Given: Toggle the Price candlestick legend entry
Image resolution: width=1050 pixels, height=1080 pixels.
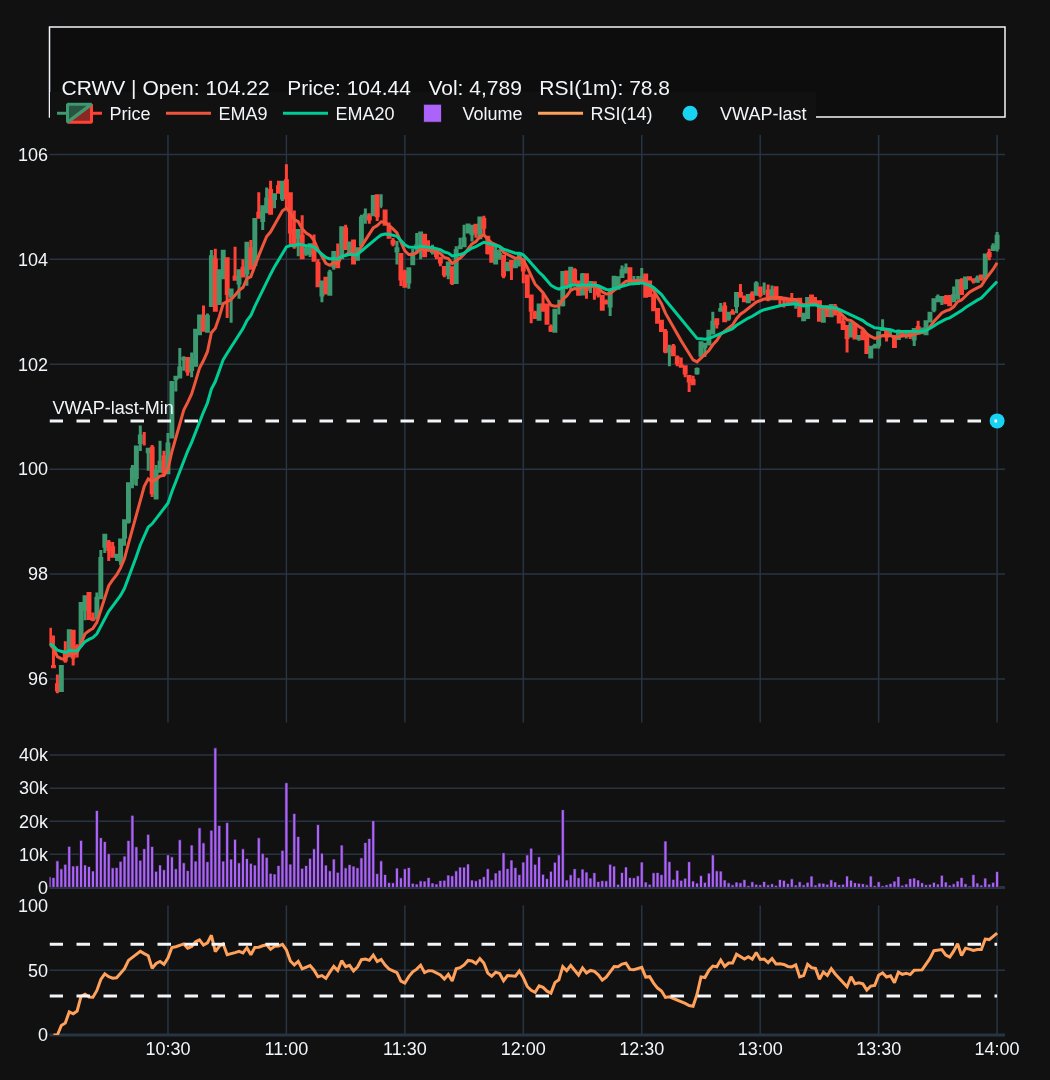Looking at the screenshot, I should pos(105,114).
